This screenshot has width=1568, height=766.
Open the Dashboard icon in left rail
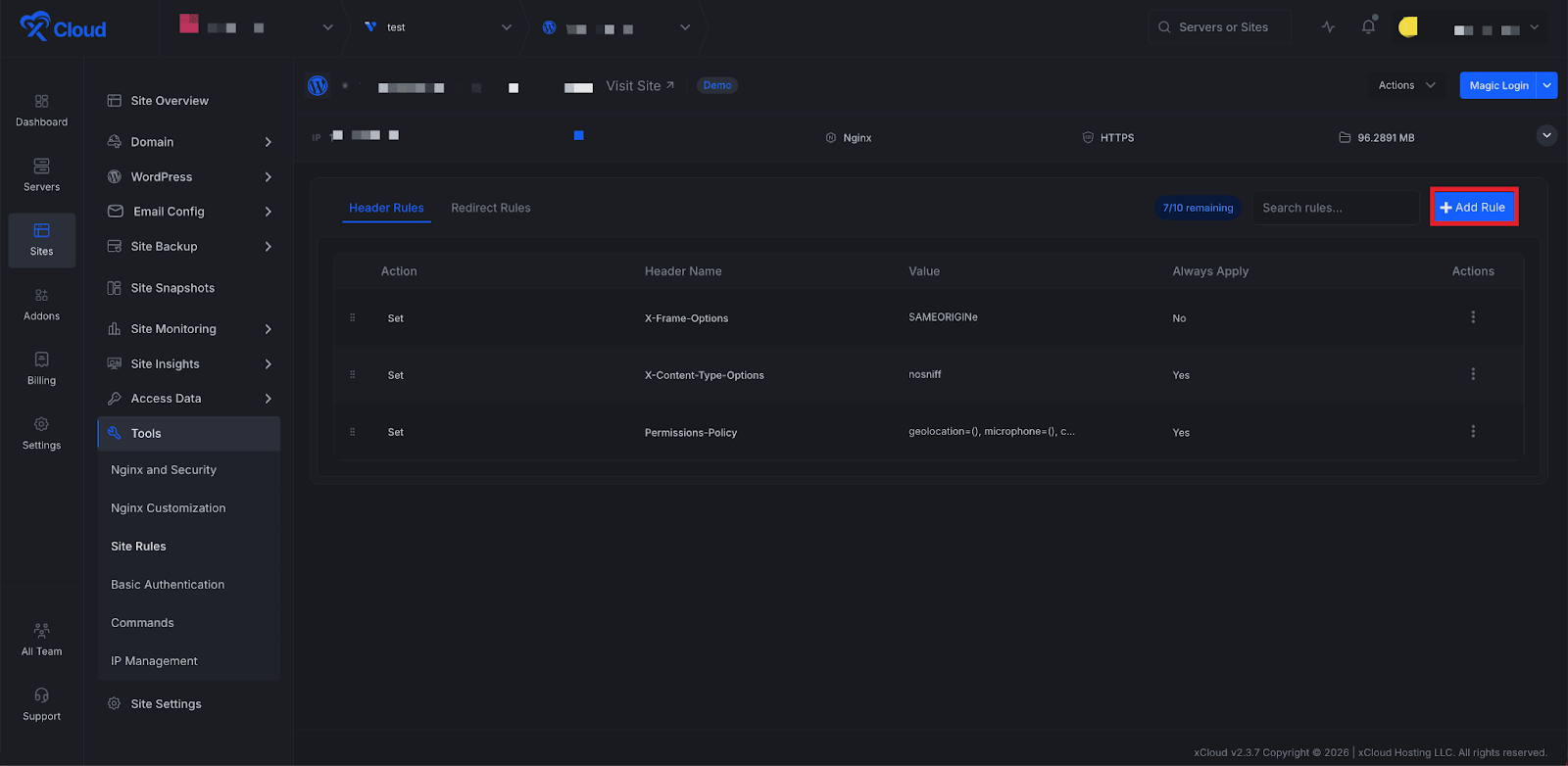[41, 102]
